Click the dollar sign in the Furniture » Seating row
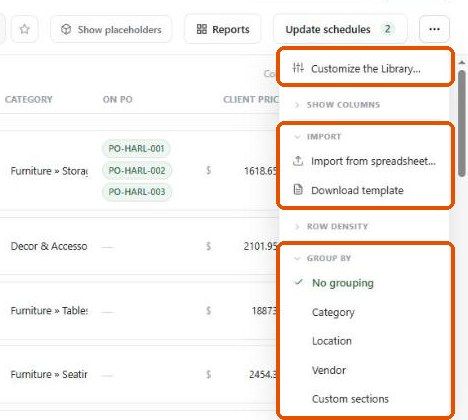Image resolution: width=468 pixels, height=420 pixels. point(209,374)
